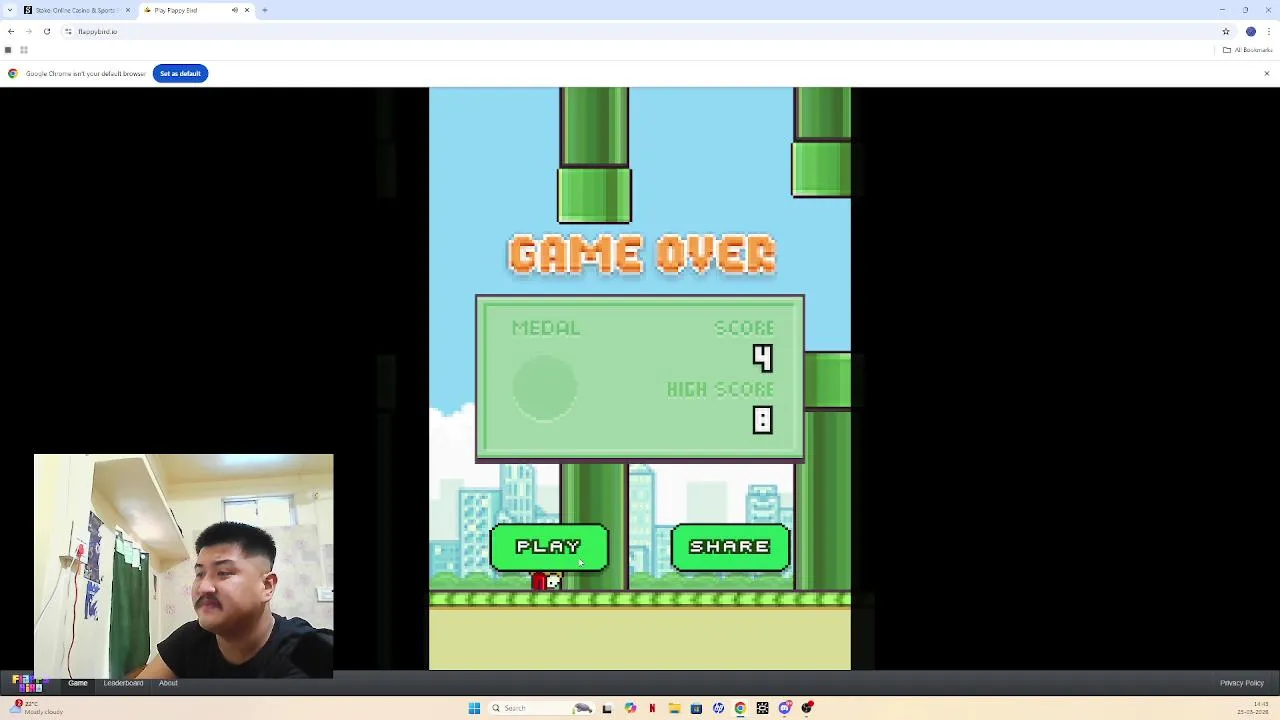Mute the Flappy Bird tab audio icon
Image resolution: width=1280 pixels, height=720 pixels.
point(234,10)
